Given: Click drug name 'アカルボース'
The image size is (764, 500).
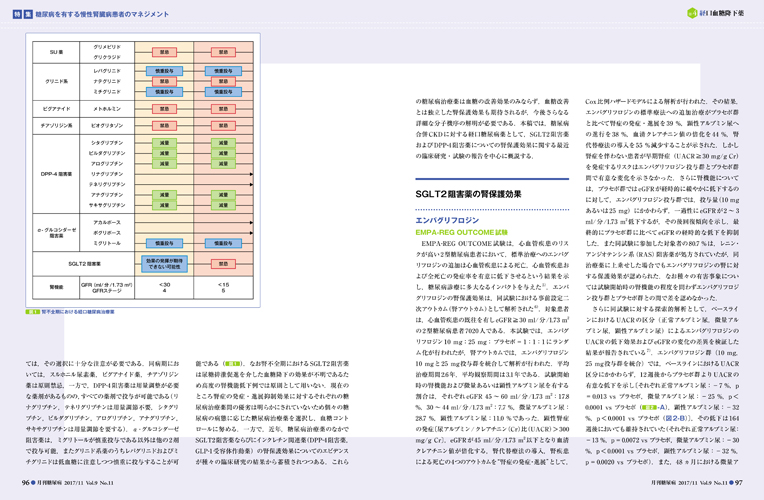Looking at the screenshot, I should [x=107, y=222].
